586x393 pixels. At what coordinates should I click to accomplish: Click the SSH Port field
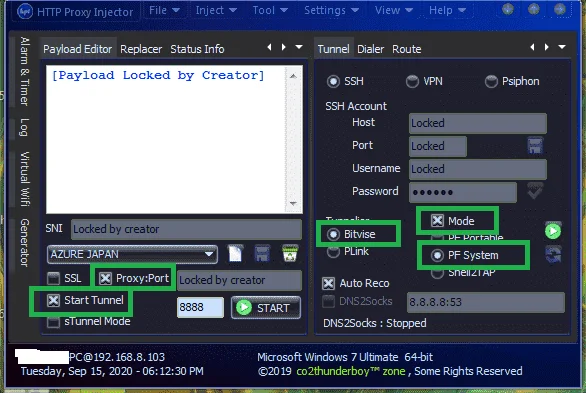tap(438, 146)
